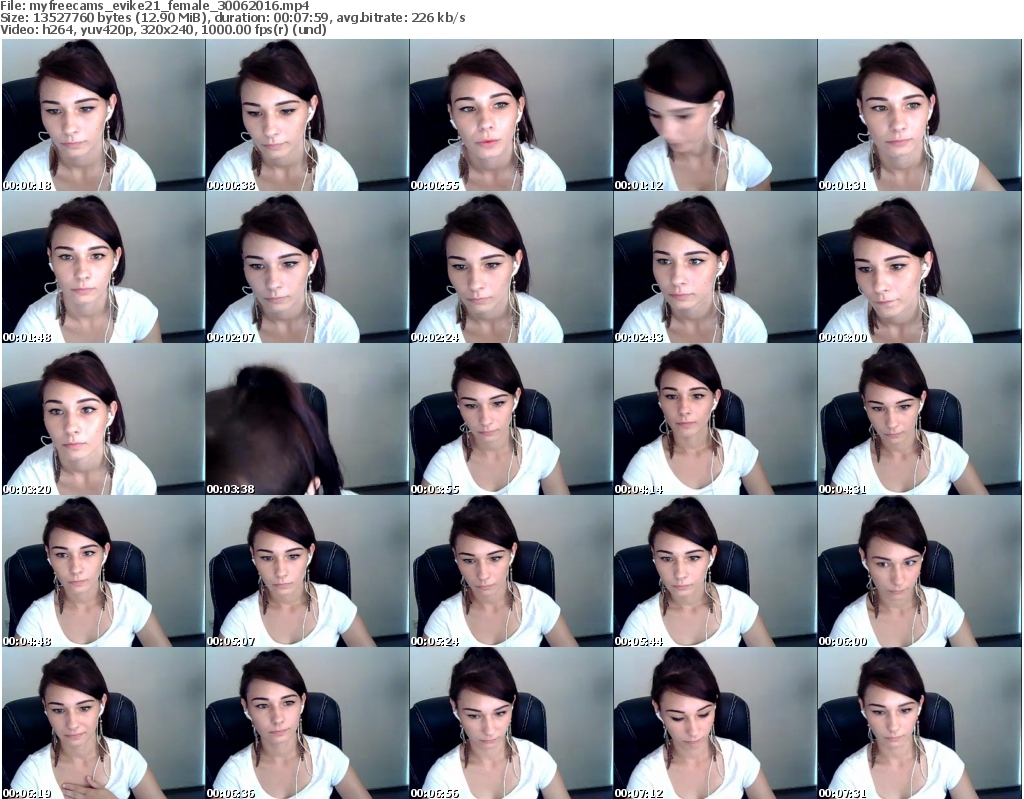The image size is (1024, 799).
Task: Click the frame stamped 00:06:56
Action: [x=511, y=723]
